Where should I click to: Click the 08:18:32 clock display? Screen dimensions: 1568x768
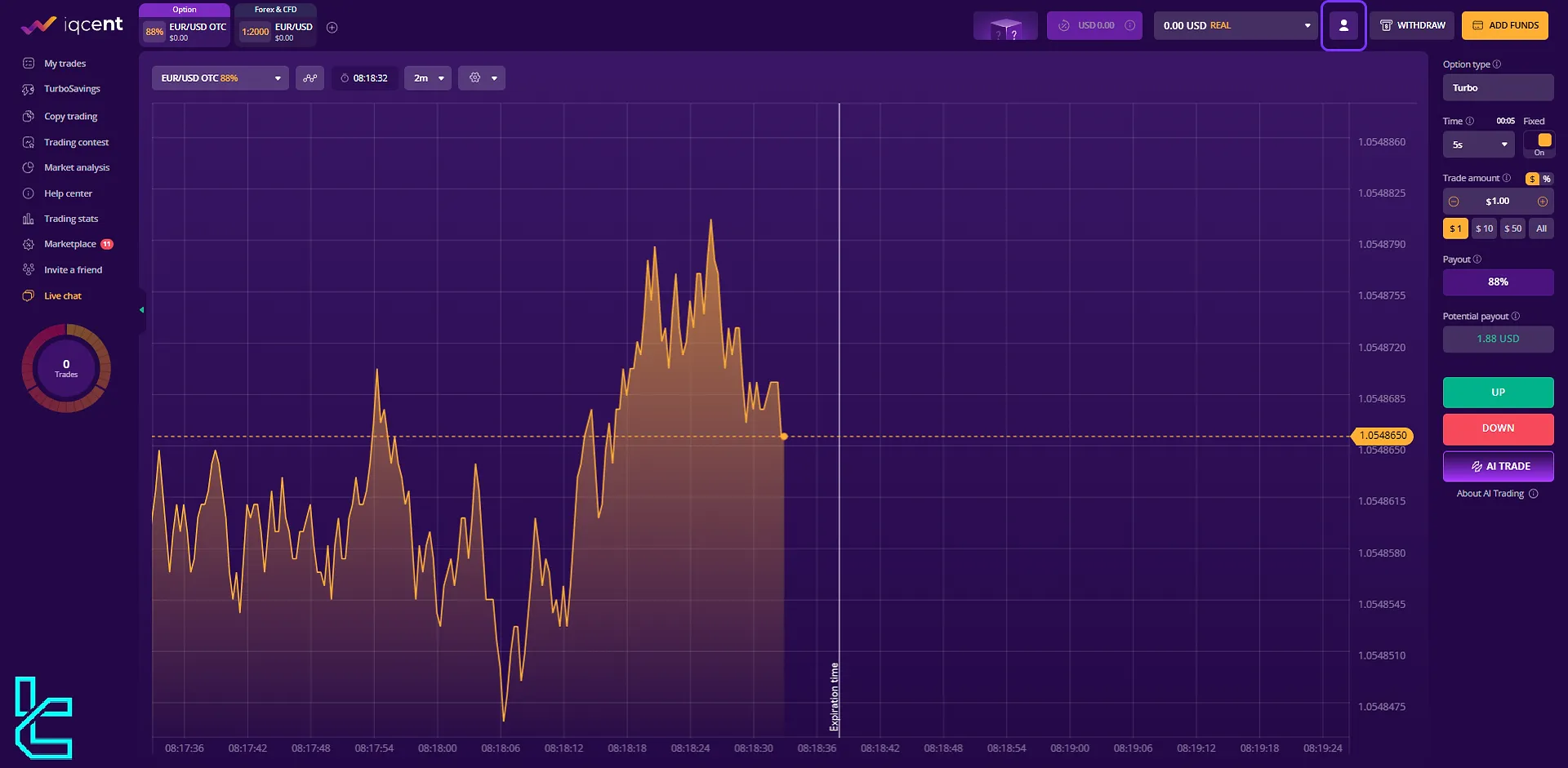click(x=364, y=78)
